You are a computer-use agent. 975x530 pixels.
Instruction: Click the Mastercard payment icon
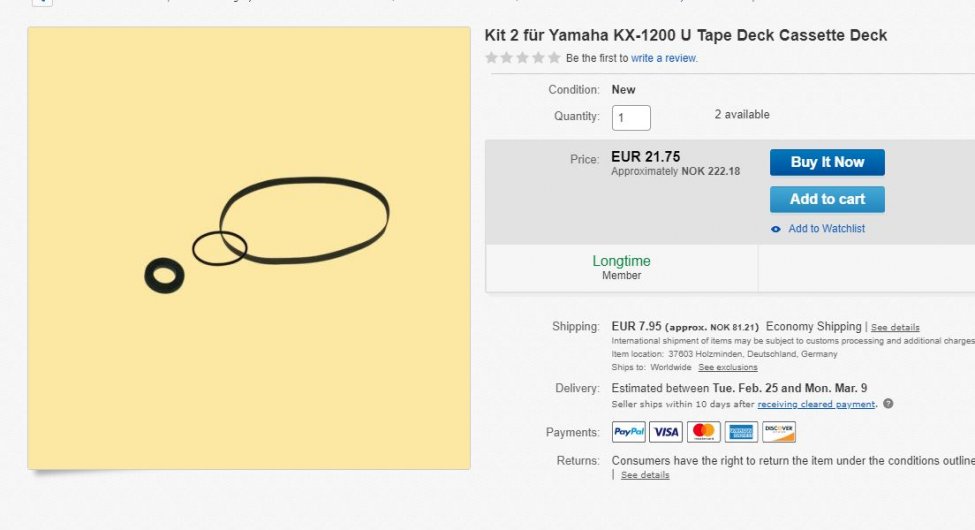tap(703, 432)
